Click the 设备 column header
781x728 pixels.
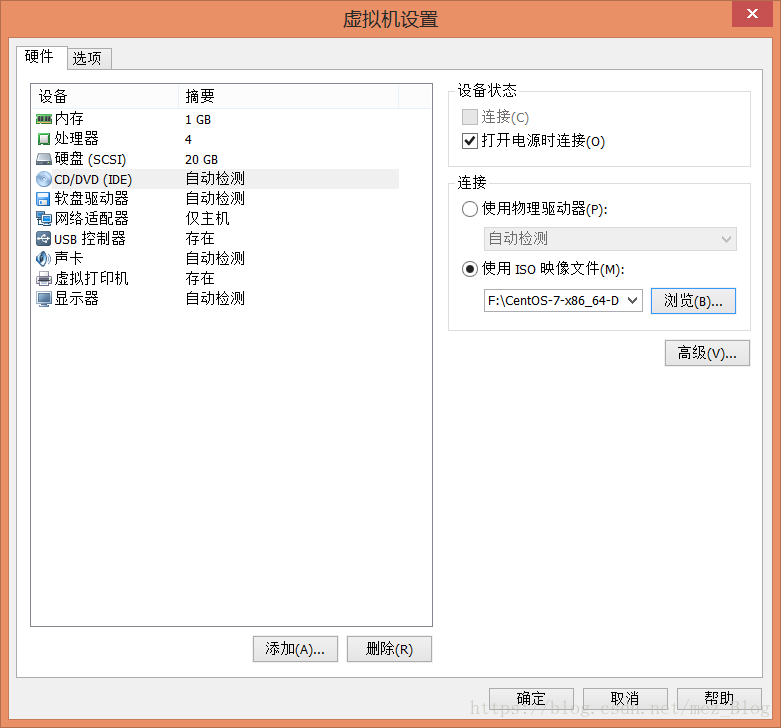105,96
